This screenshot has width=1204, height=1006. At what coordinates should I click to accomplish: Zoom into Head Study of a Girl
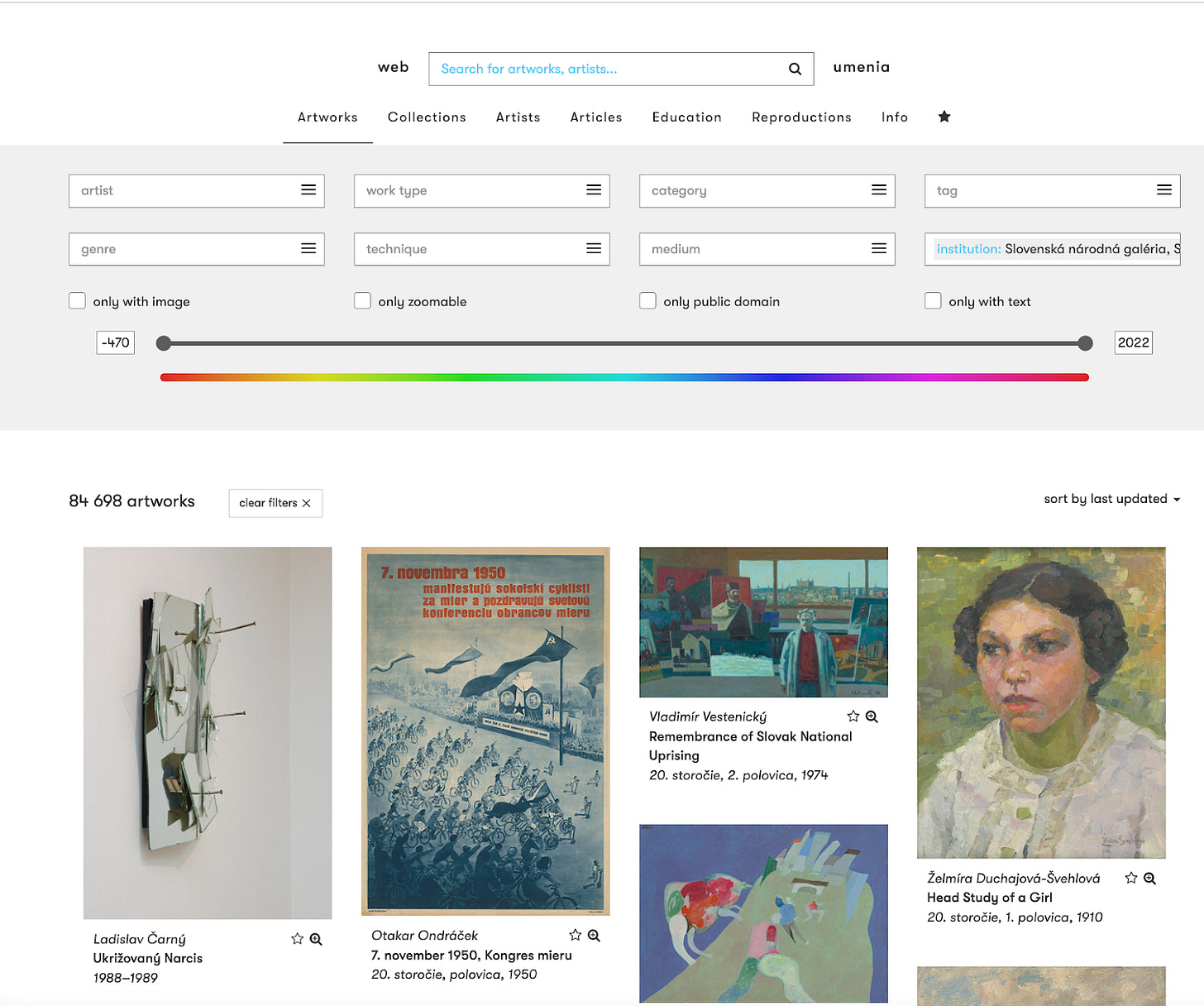pos(1149,879)
